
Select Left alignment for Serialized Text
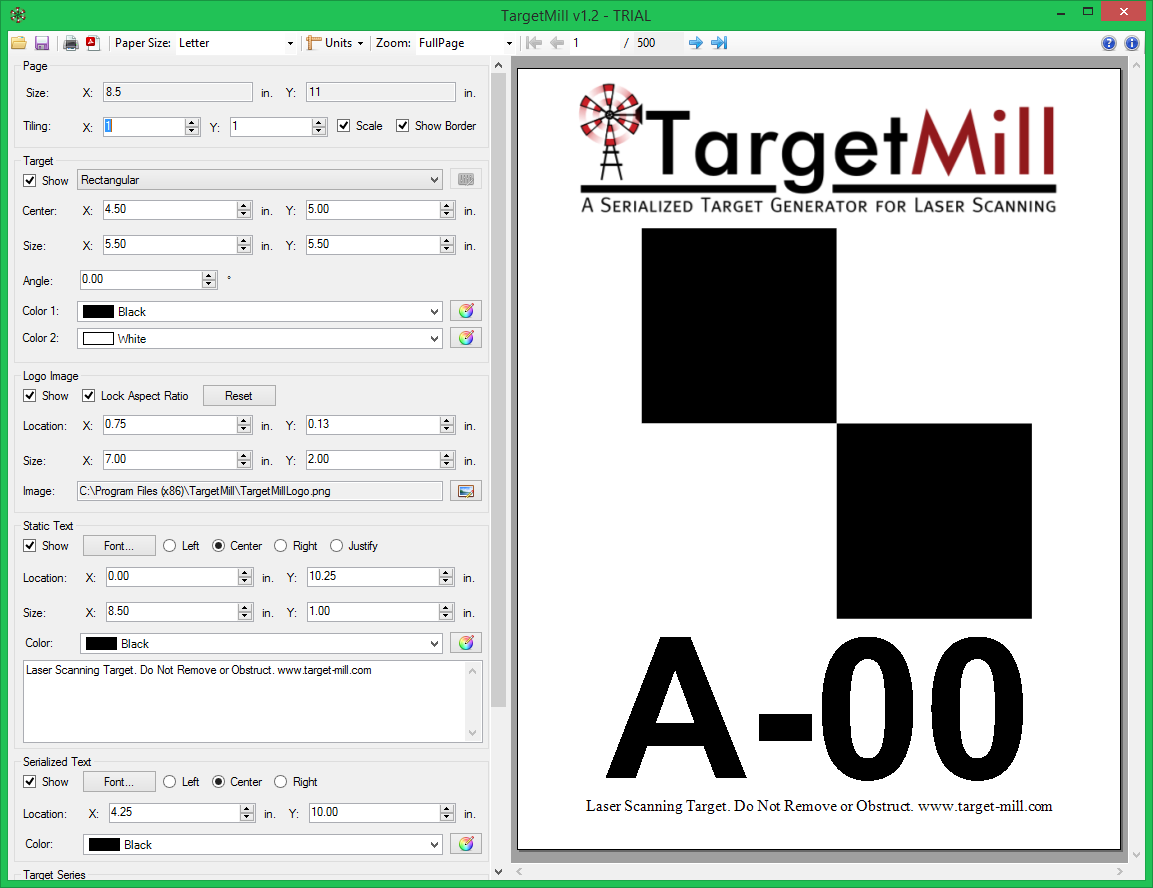(x=170, y=781)
